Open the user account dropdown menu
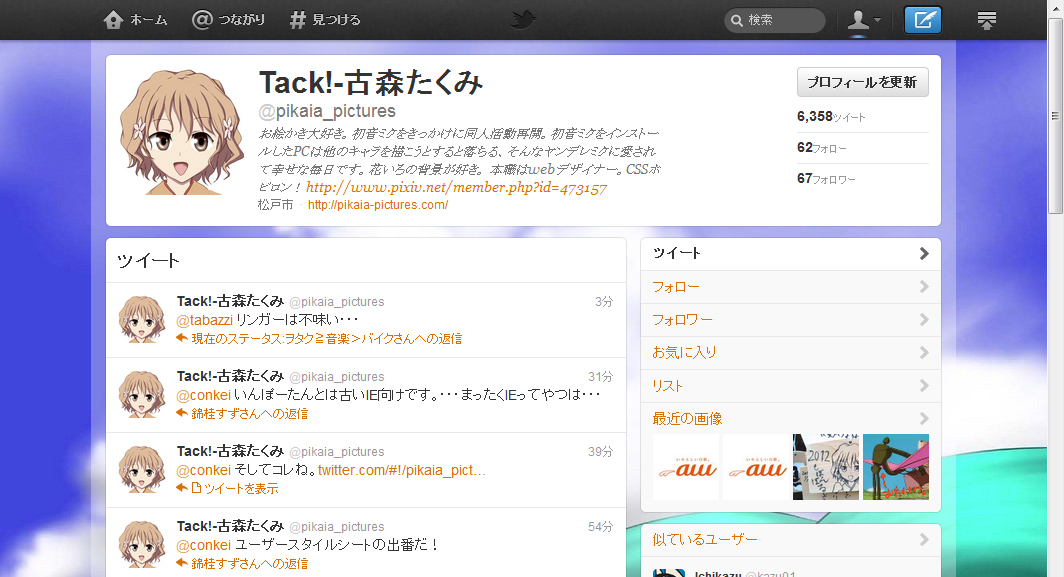This screenshot has height=577, width=1064. [x=864, y=20]
